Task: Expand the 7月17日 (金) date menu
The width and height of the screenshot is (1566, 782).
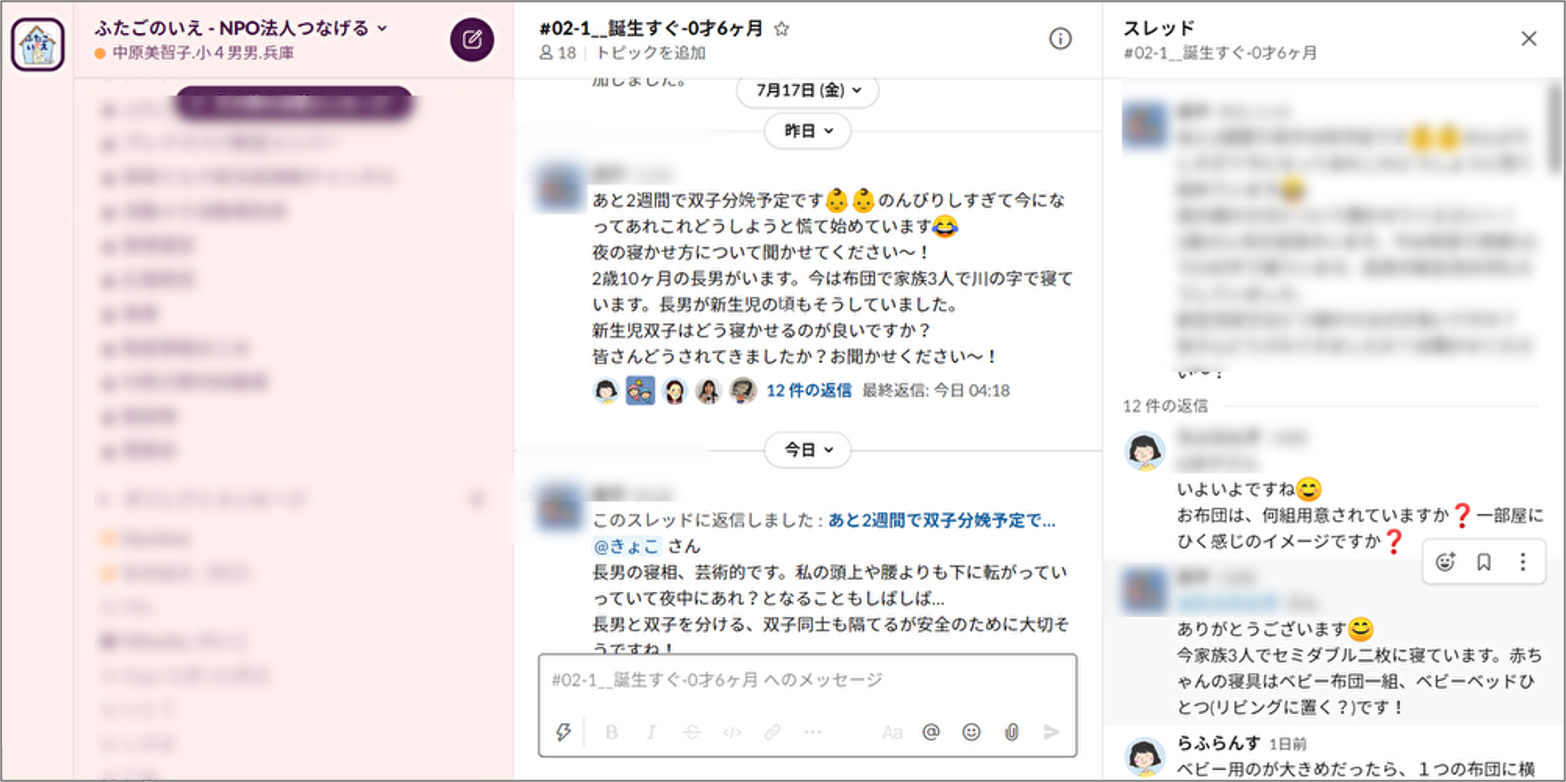Action: tap(808, 90)
